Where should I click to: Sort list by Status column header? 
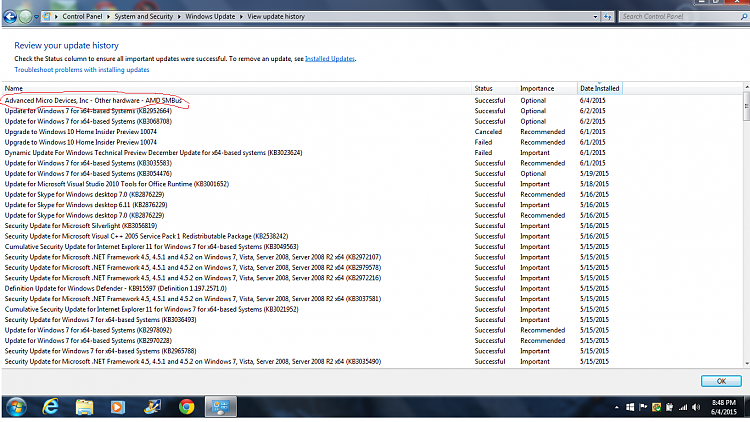(x=495, y=88)
